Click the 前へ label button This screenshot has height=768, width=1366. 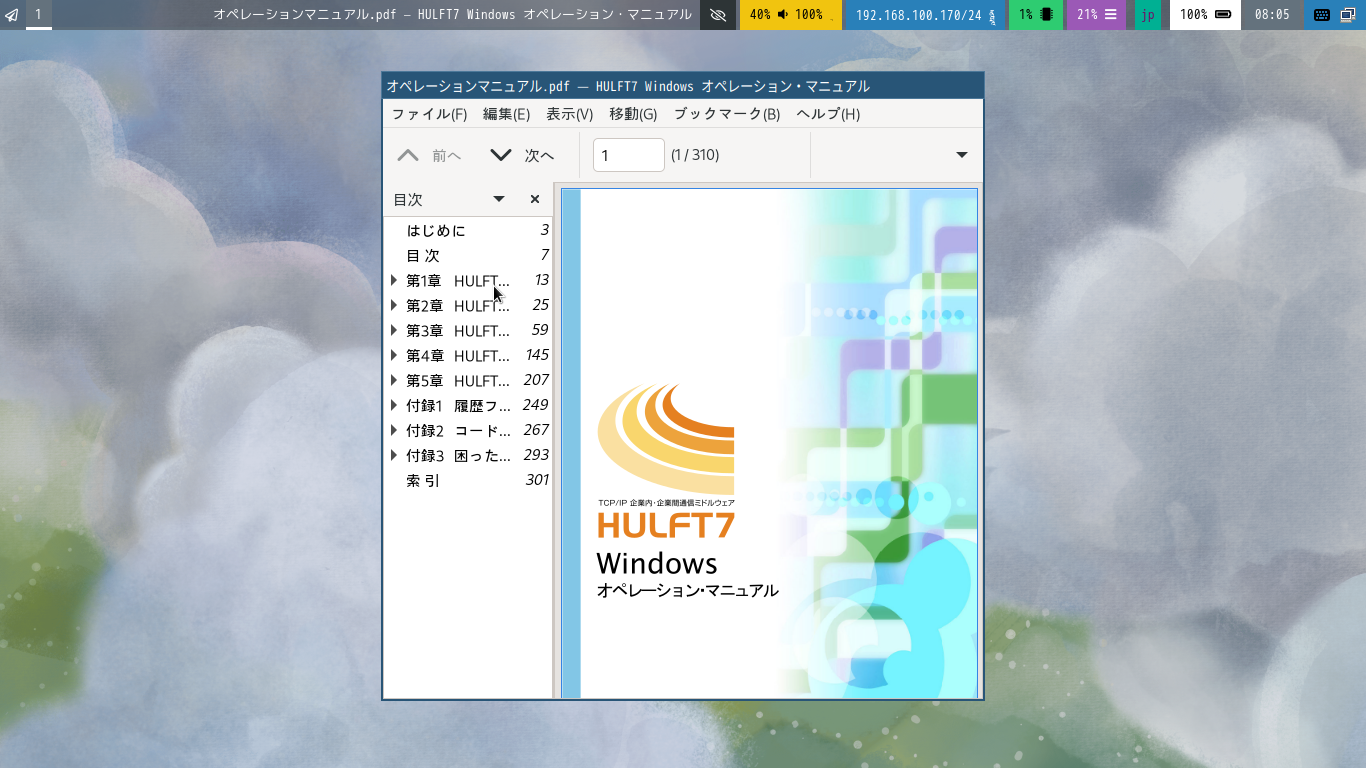(x=447, y=155)
